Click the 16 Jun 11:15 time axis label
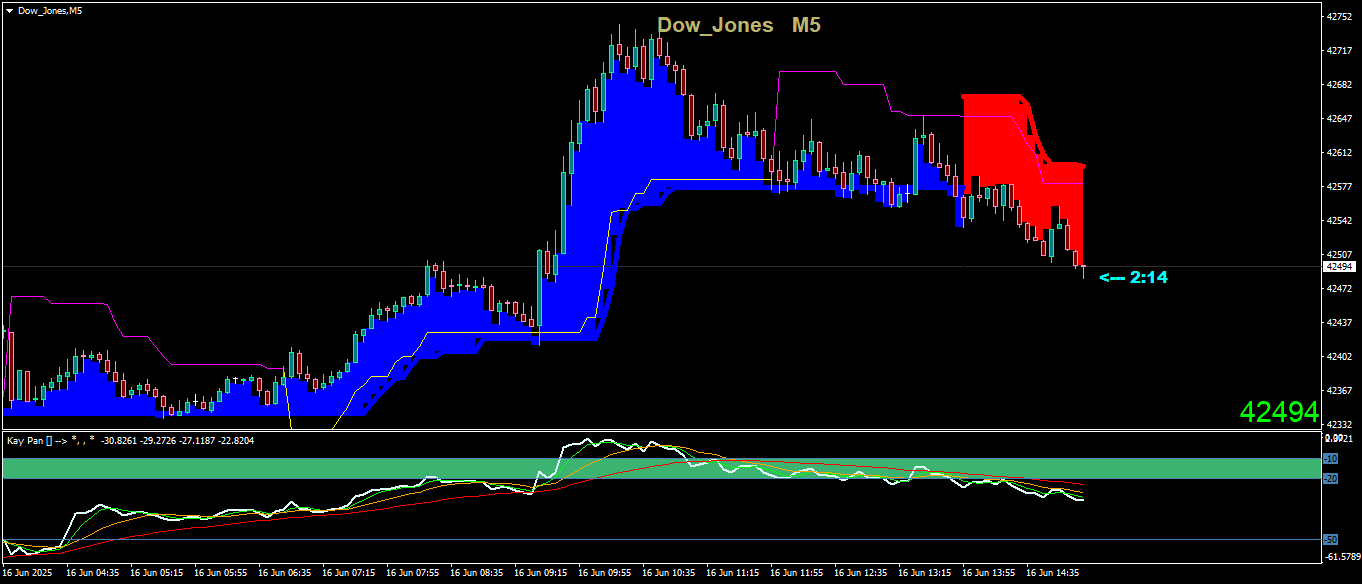 coord(732,574)
